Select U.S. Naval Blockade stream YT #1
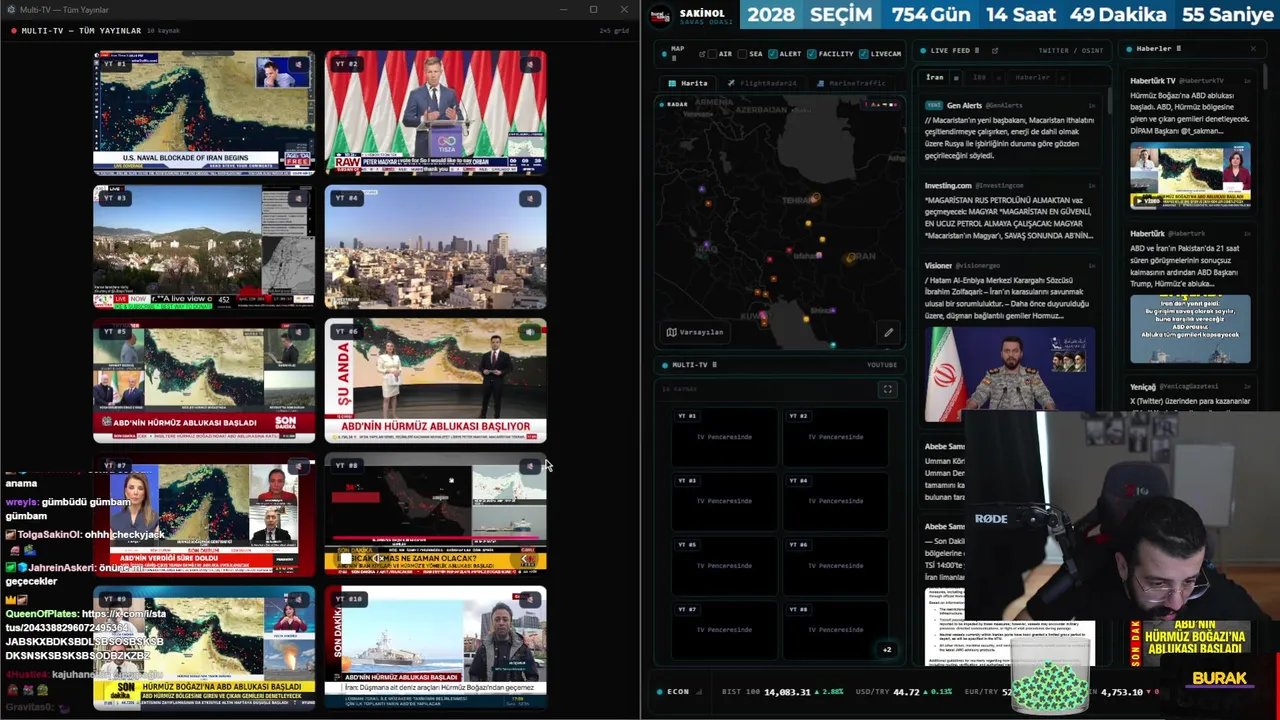This screenshot has height=720, width=1280. (x=204, y=113)
